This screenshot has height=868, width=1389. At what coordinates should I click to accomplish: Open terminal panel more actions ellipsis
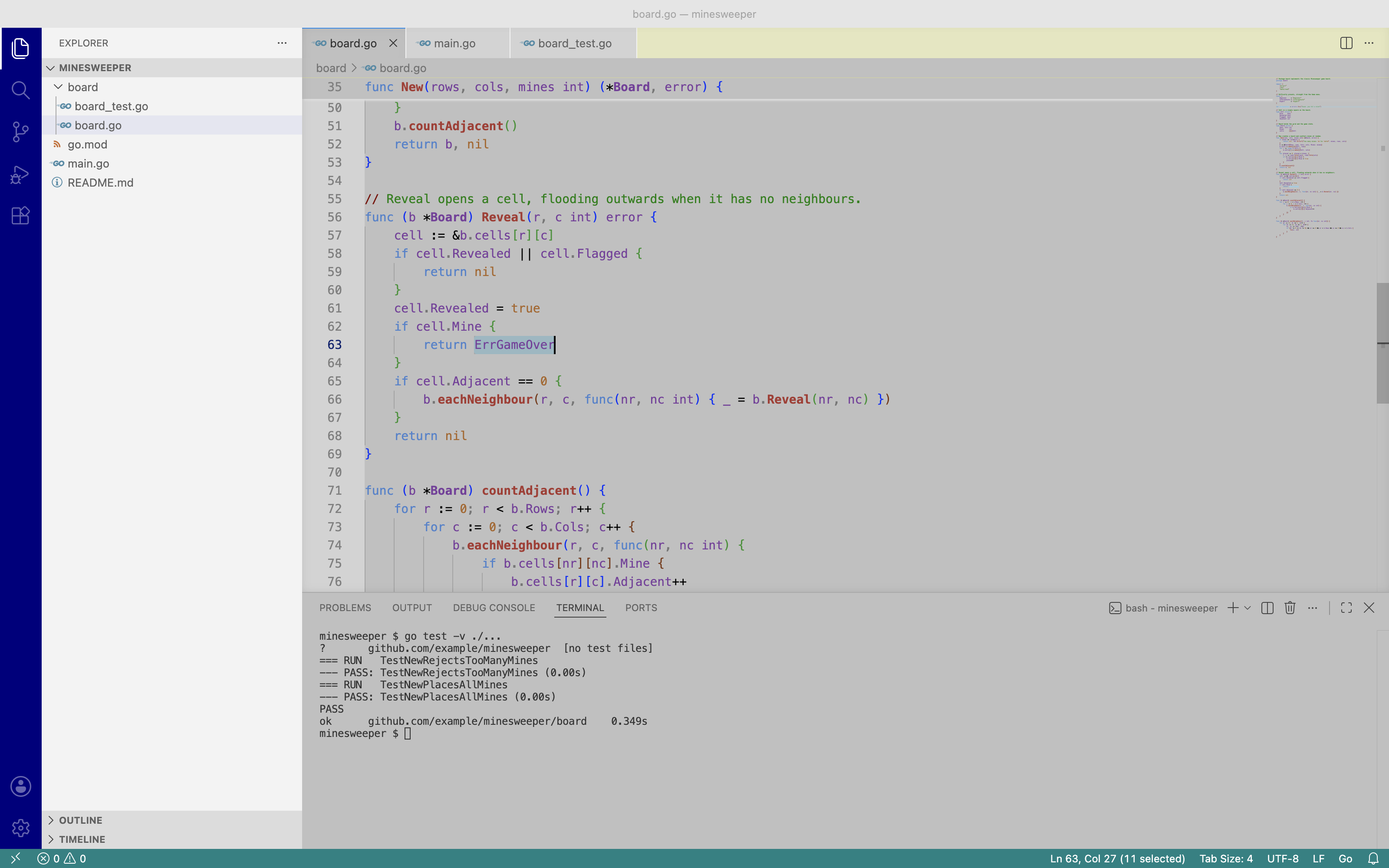(x=1313, y=608)
